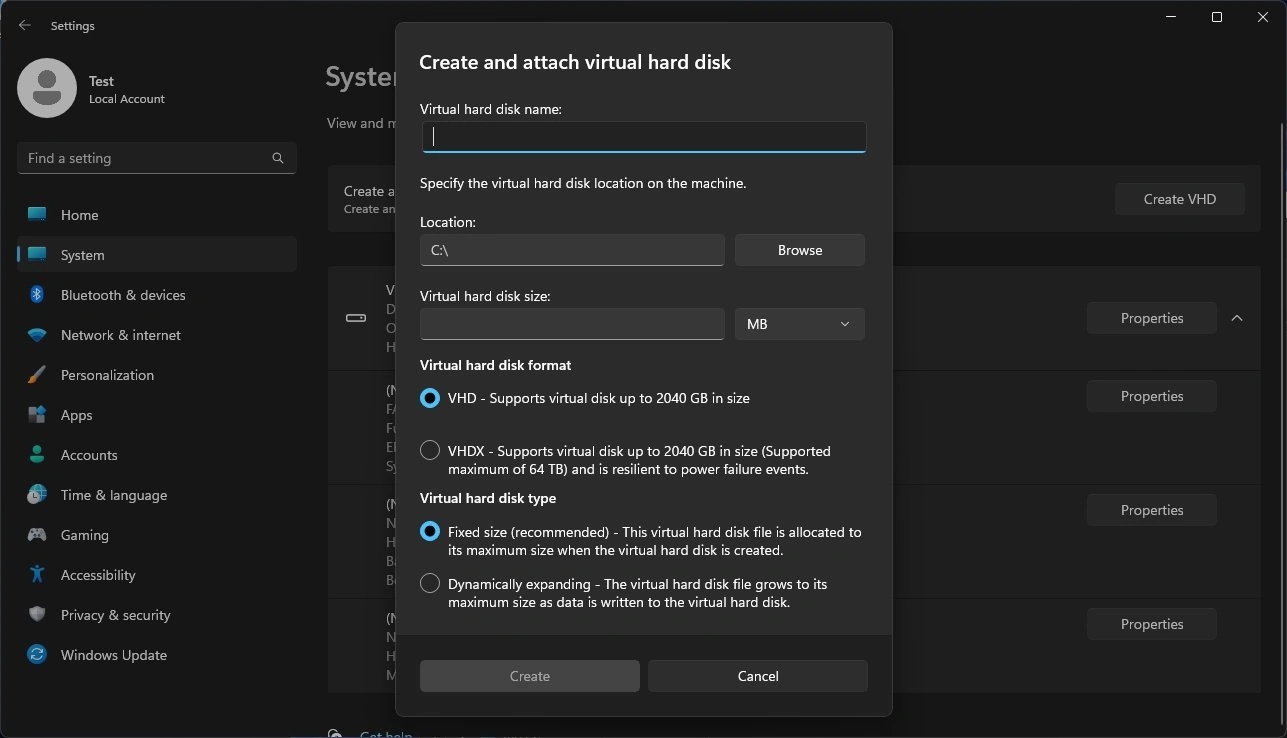Focus the virtual hard disk name field
The height and width of the screenshot is (738, 1287).
point(643,137)
